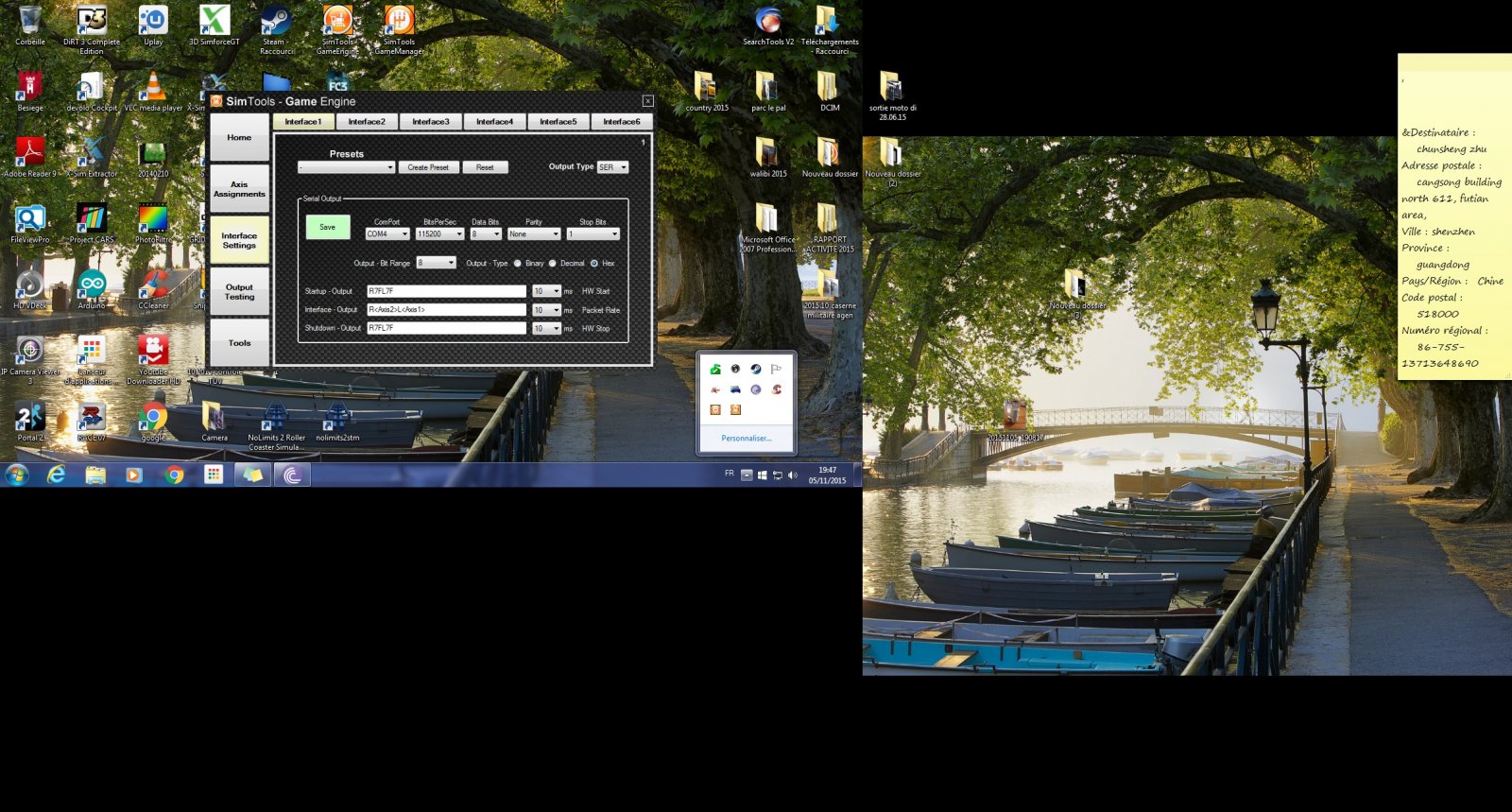The width and height of the screenshot is (1512, 812).
Task: Click the green Save button
Action: (x=328, y=227)
